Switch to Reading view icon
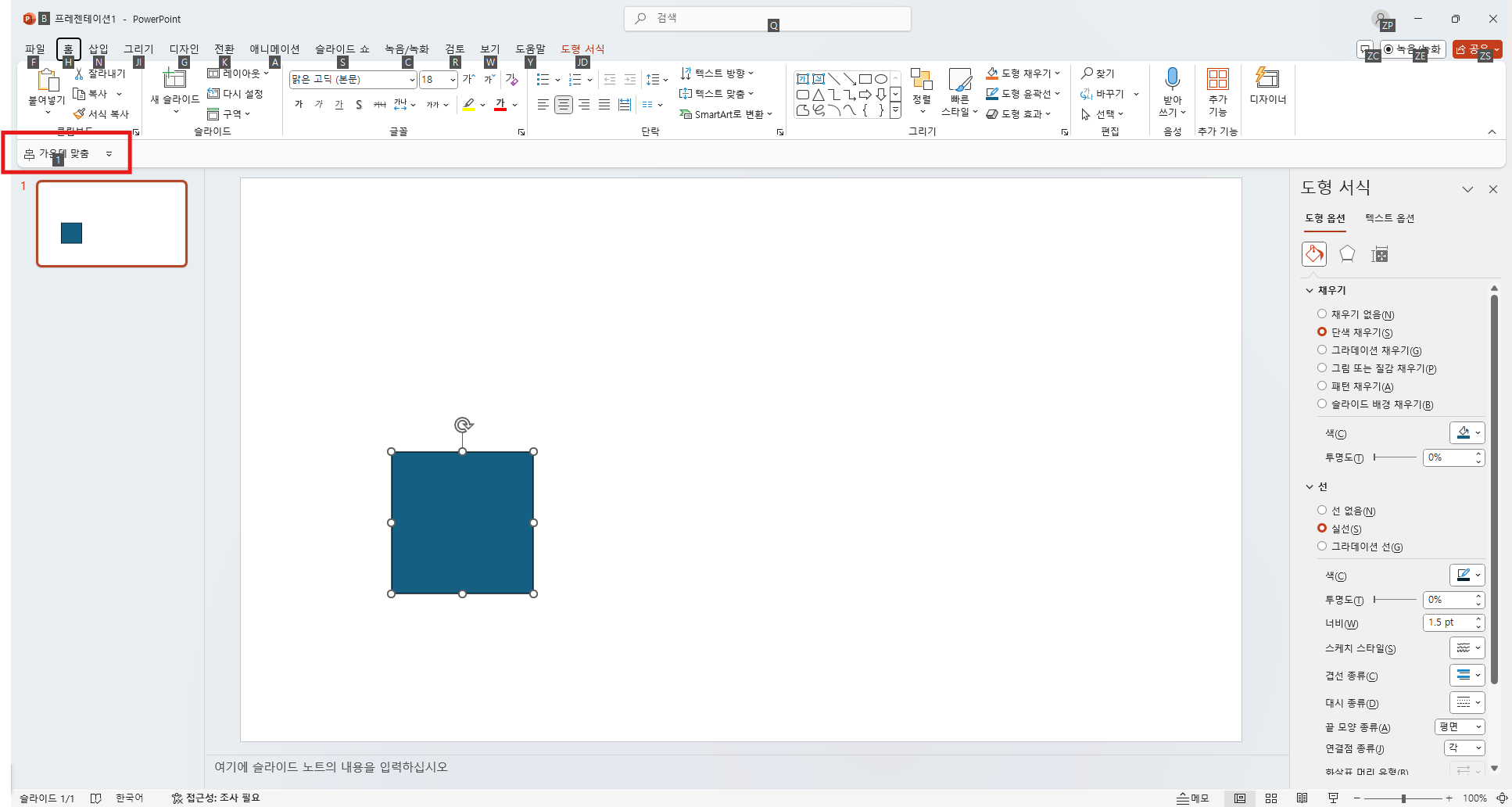This screenshot has width=1512, height=807. pyautogui.click(x=1302, y=798)
